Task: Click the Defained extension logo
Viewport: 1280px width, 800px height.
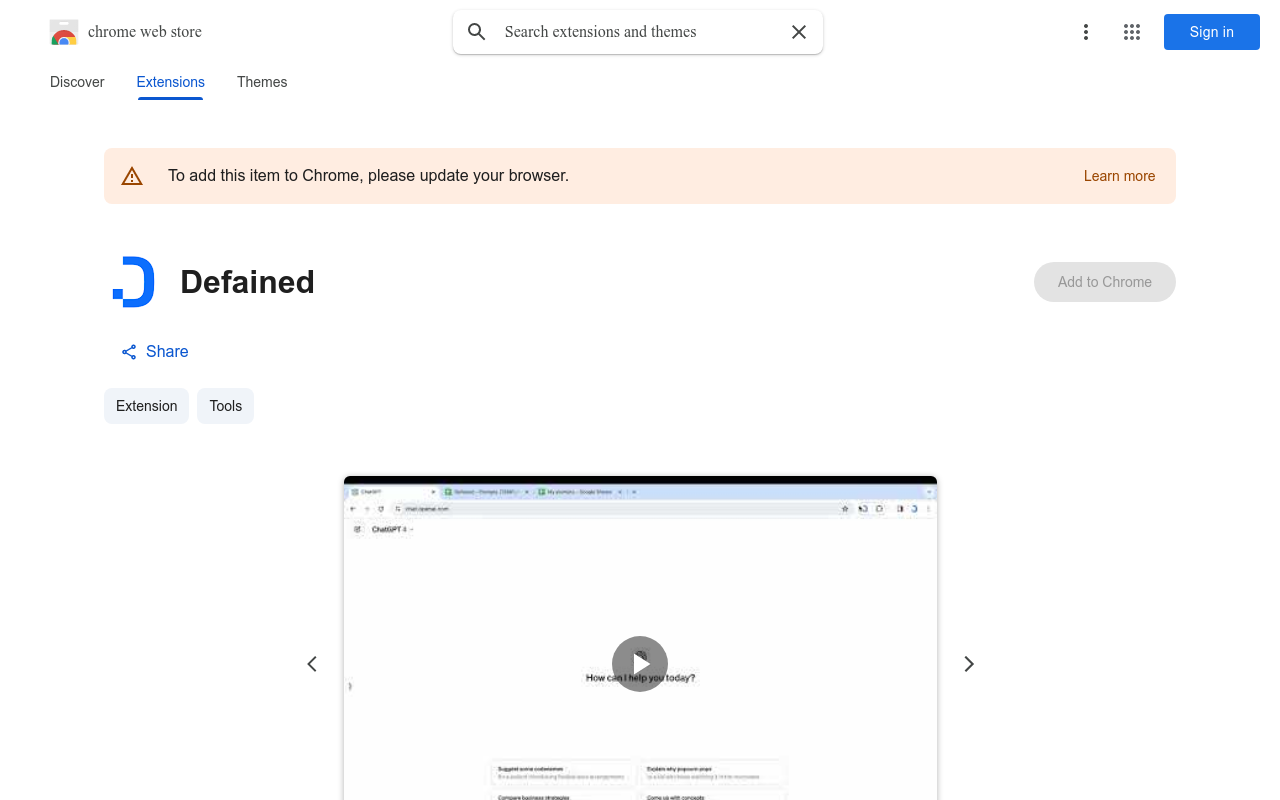Action: point(133,282)
